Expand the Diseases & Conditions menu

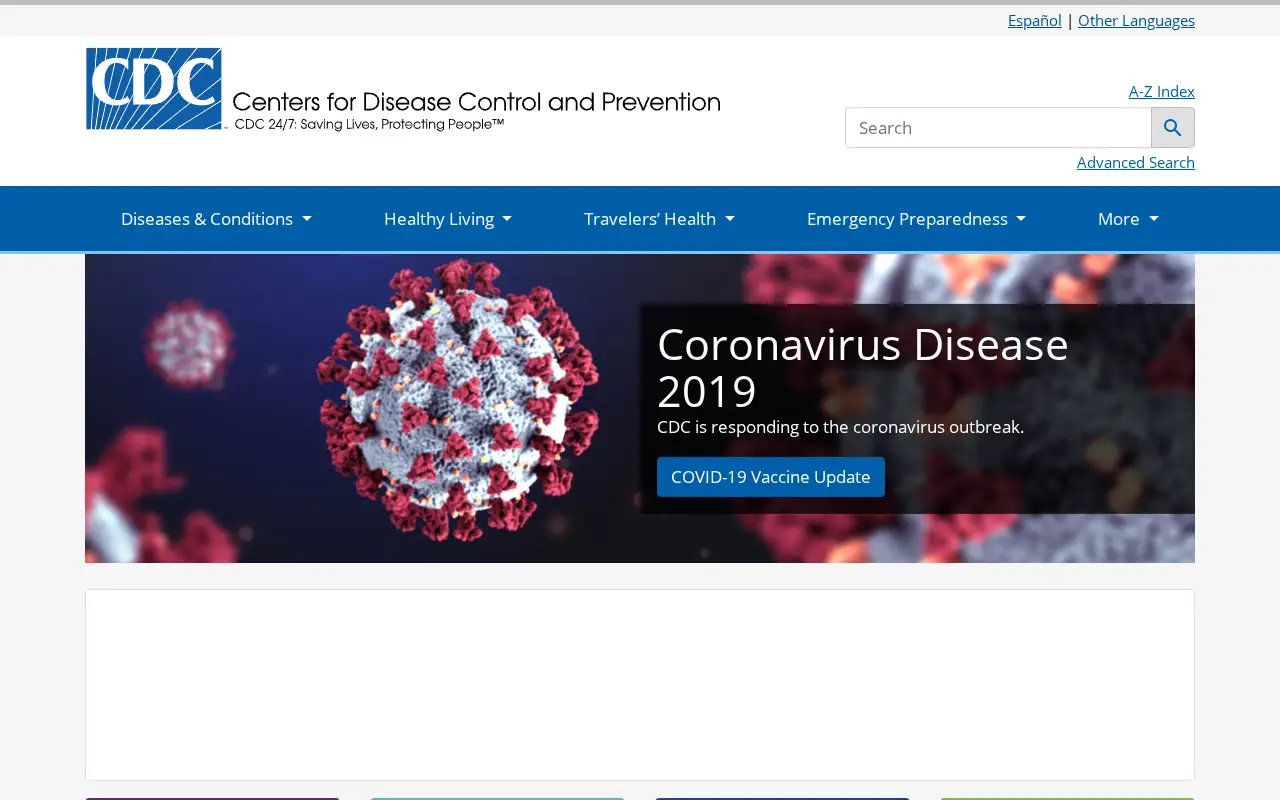click(x=216, y=219)
